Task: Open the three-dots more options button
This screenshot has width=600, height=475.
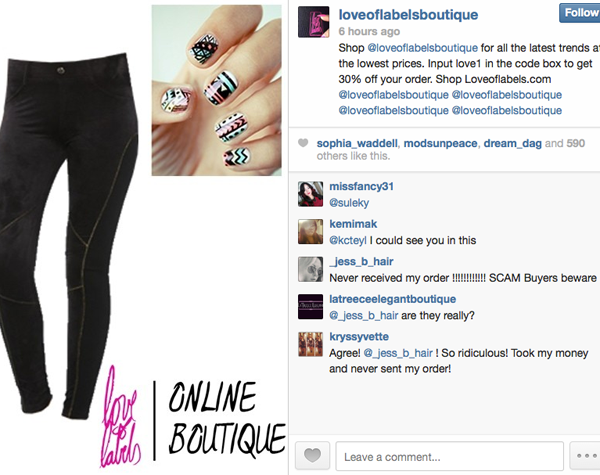Action: [585, 455]
